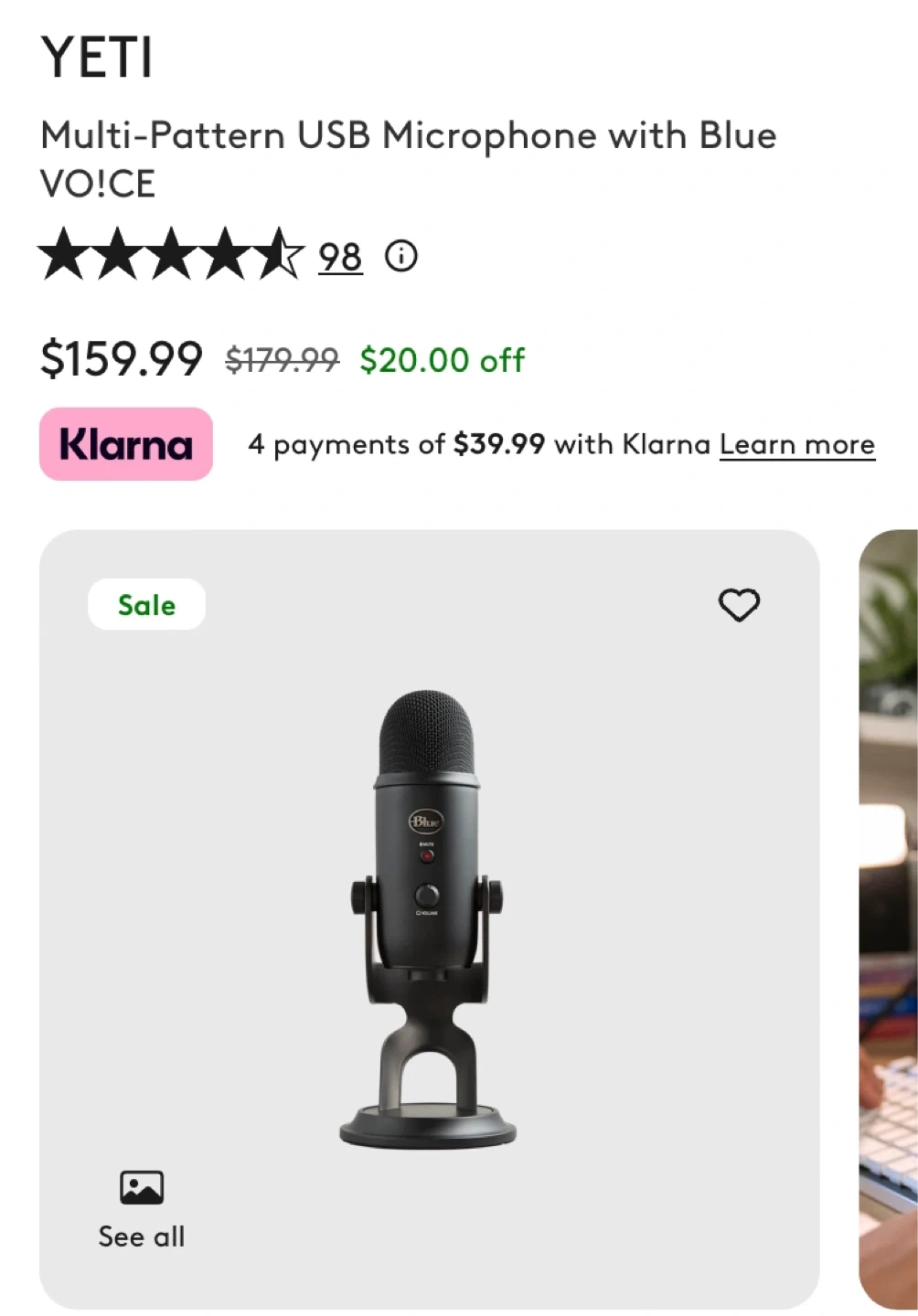Click the crossed-out $179.99 original price
Image resolution: width=918 pixels, height=1316 pixels.
pos(282,360)
